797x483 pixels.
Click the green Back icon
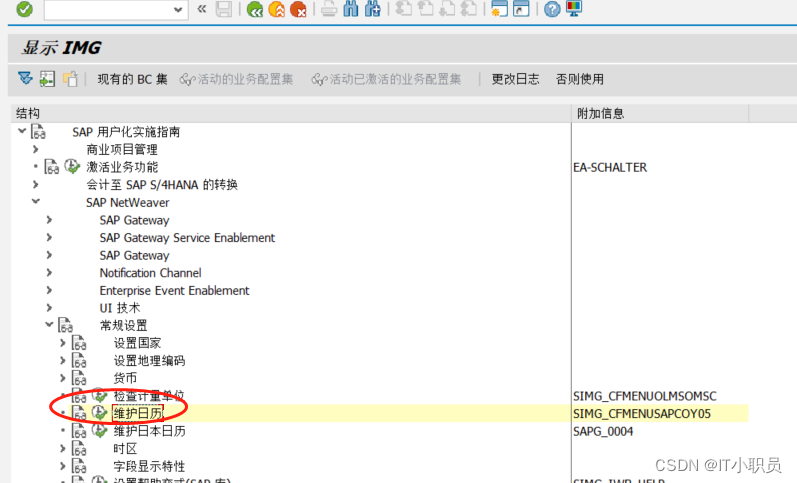pyautogui.click(x=255, y=9)
